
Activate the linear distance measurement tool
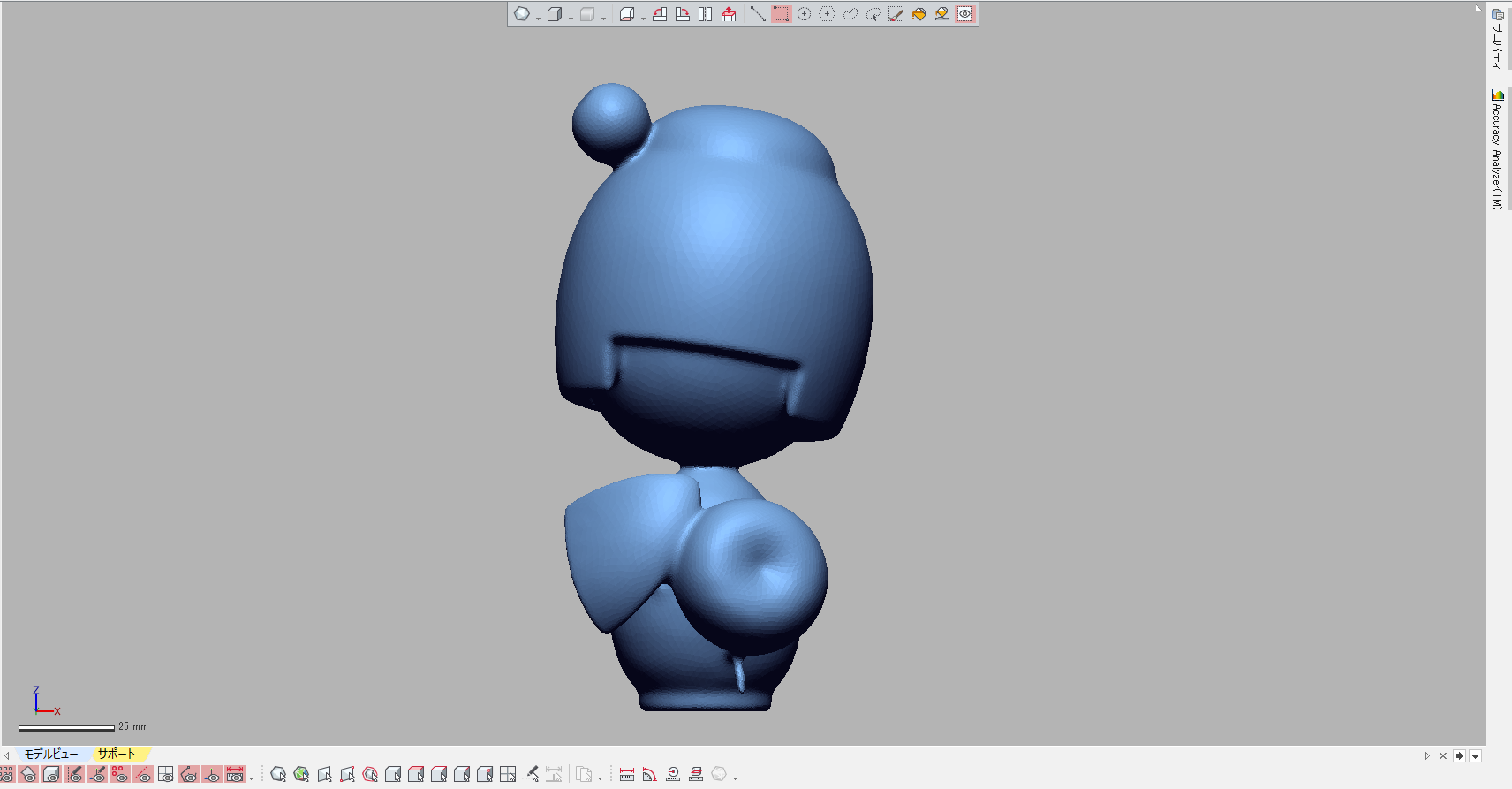coord(627,775)
